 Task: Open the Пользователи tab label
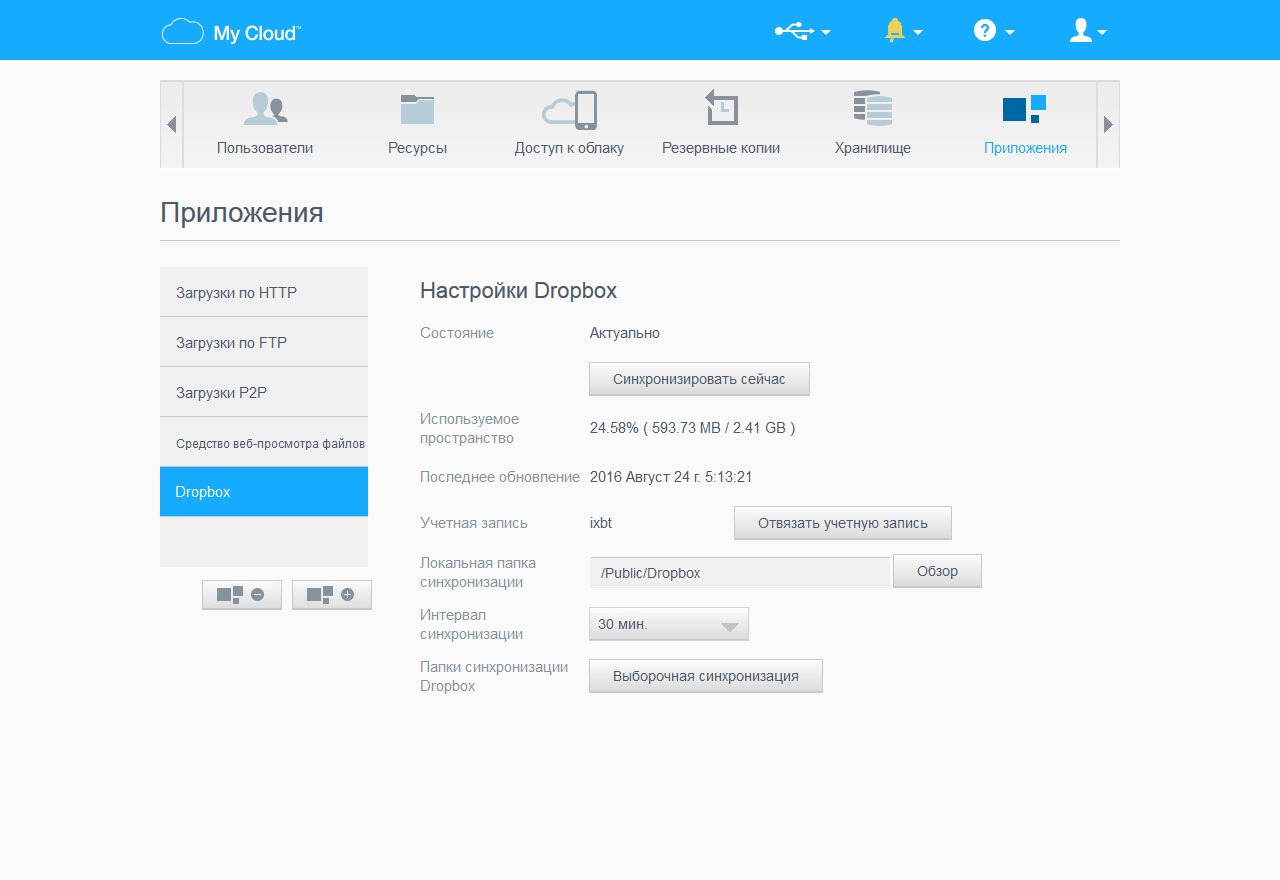click(265, 148)
